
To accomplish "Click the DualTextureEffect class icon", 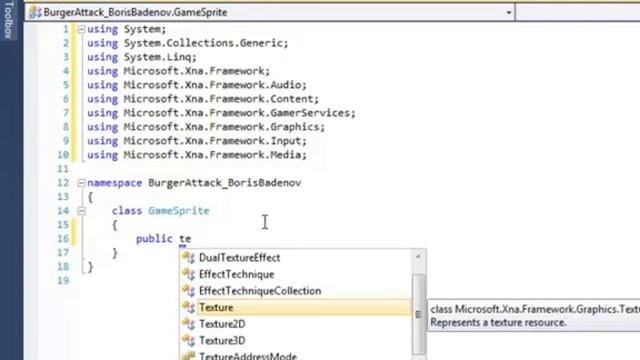I will coord(189,258).
